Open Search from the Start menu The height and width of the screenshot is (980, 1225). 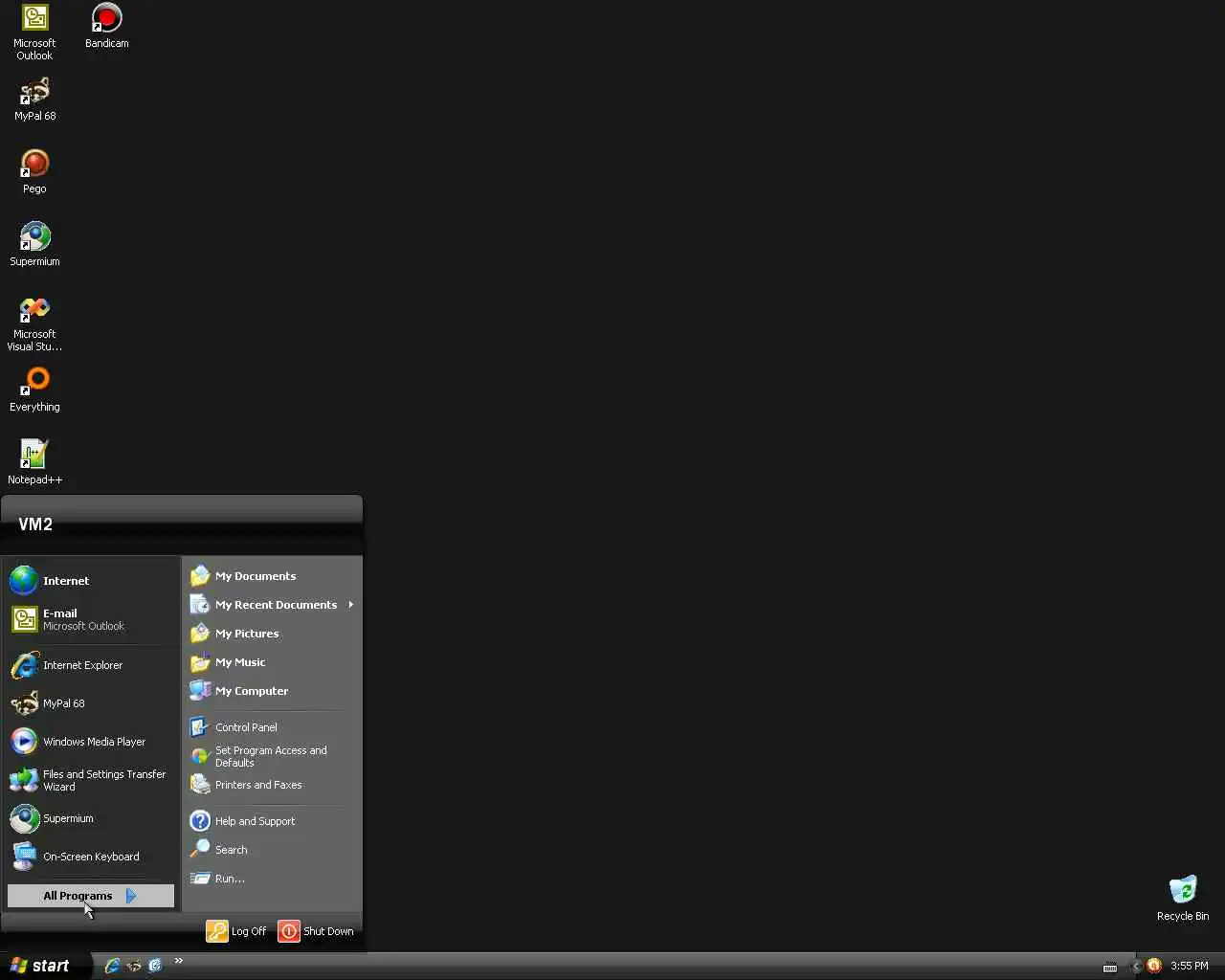(x=272, y=850)
